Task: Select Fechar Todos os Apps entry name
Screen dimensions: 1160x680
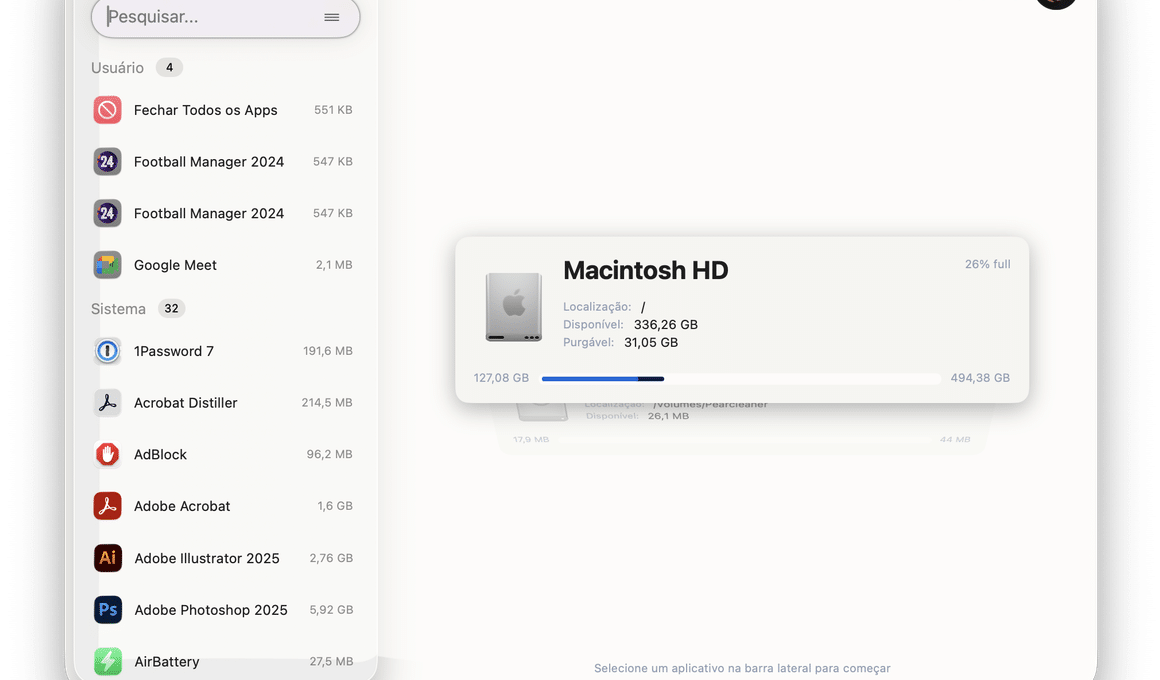Action: (206, 110)
